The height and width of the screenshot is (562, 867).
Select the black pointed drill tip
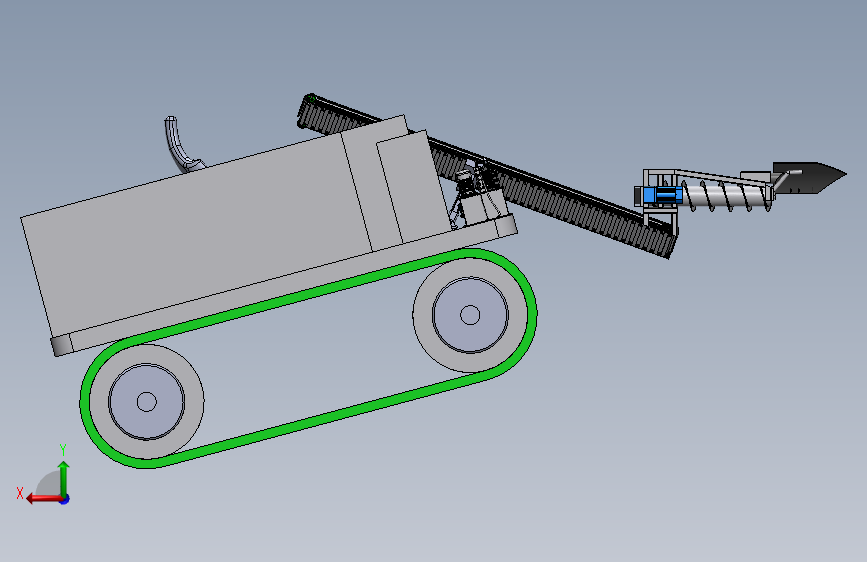810,177
